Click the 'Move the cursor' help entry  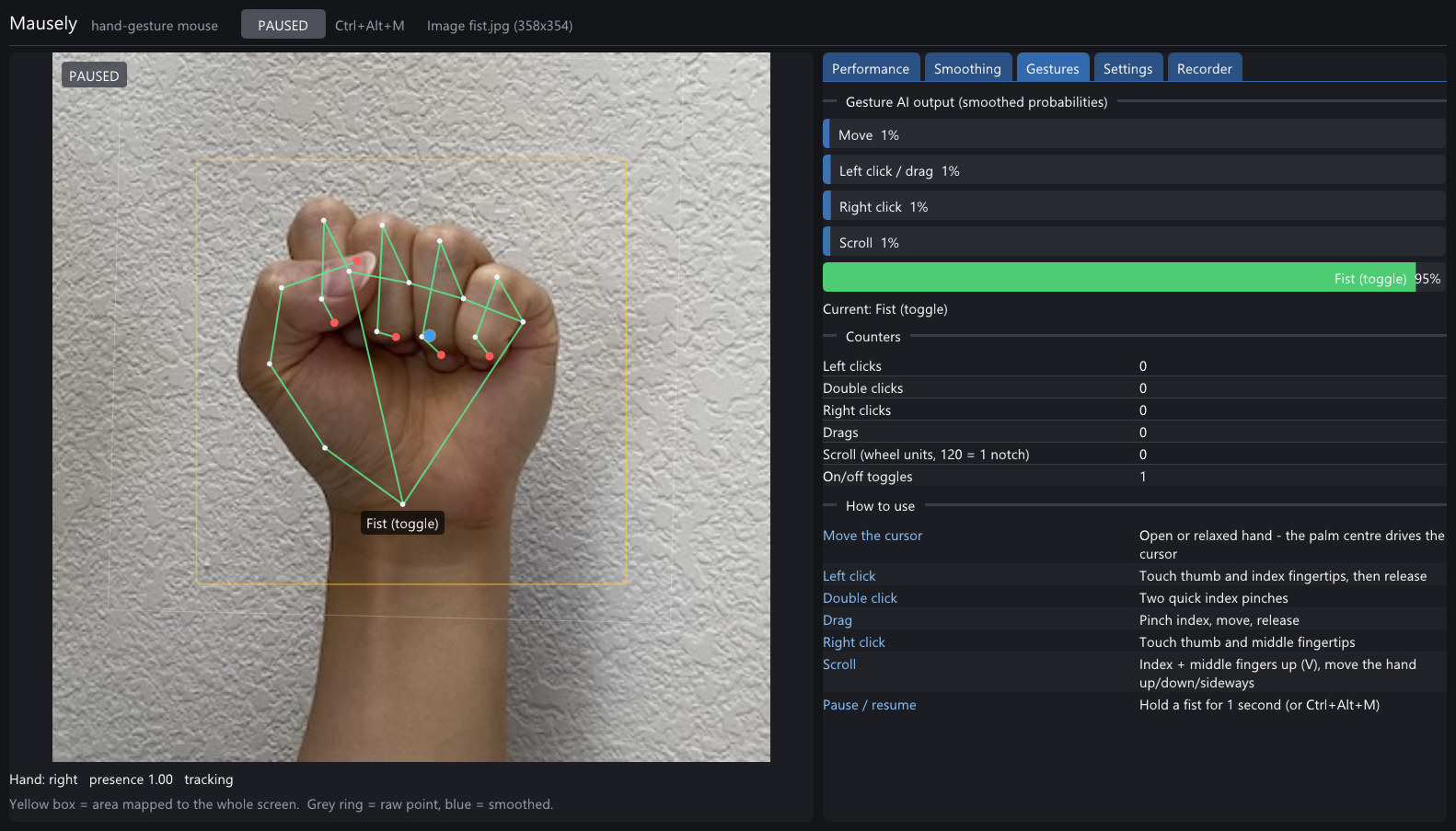tap(872, 536)
